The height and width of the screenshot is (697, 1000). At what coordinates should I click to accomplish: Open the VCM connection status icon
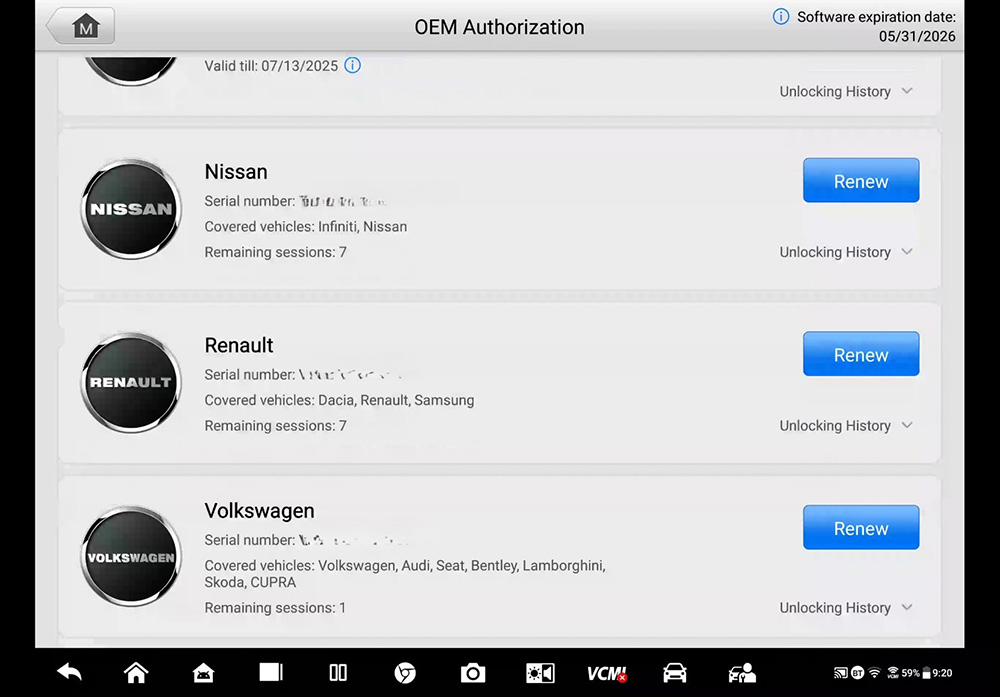pos(606,673)
